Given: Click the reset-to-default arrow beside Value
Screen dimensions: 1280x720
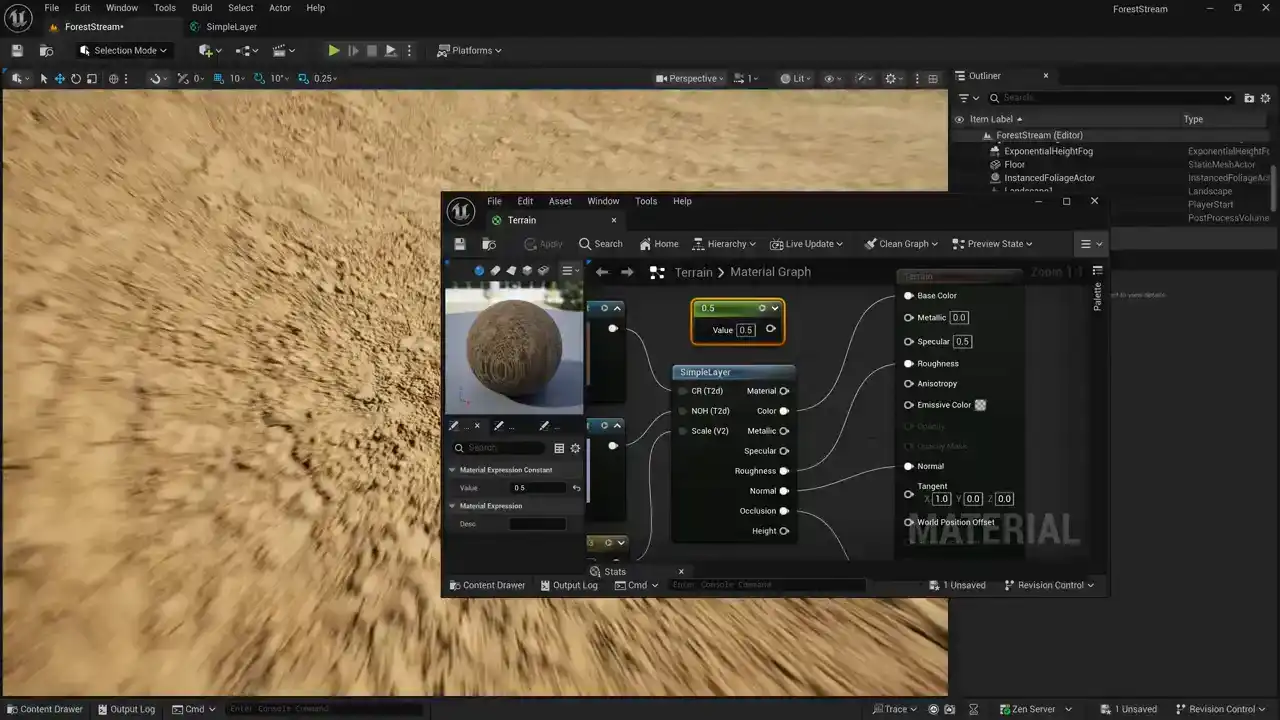Looking at the screenshot, I should point(576,488).
